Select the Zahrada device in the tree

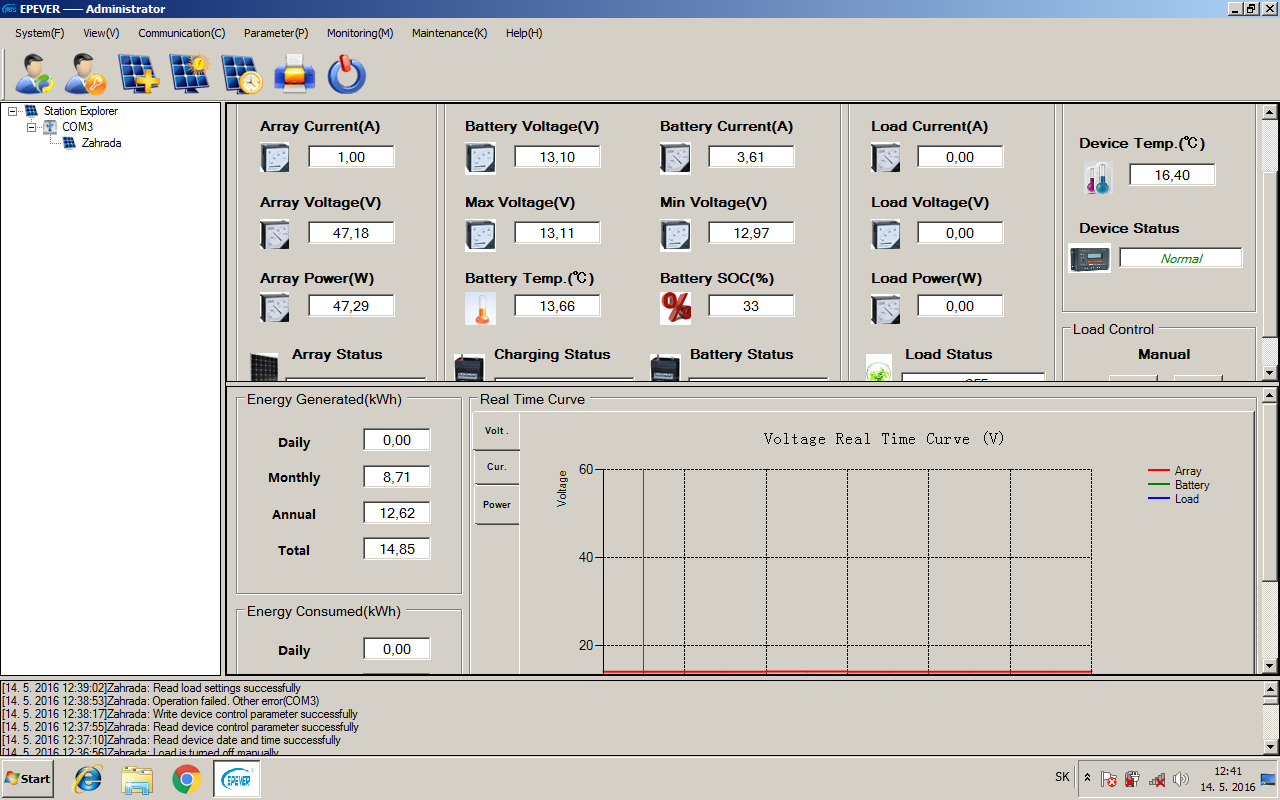101,143
